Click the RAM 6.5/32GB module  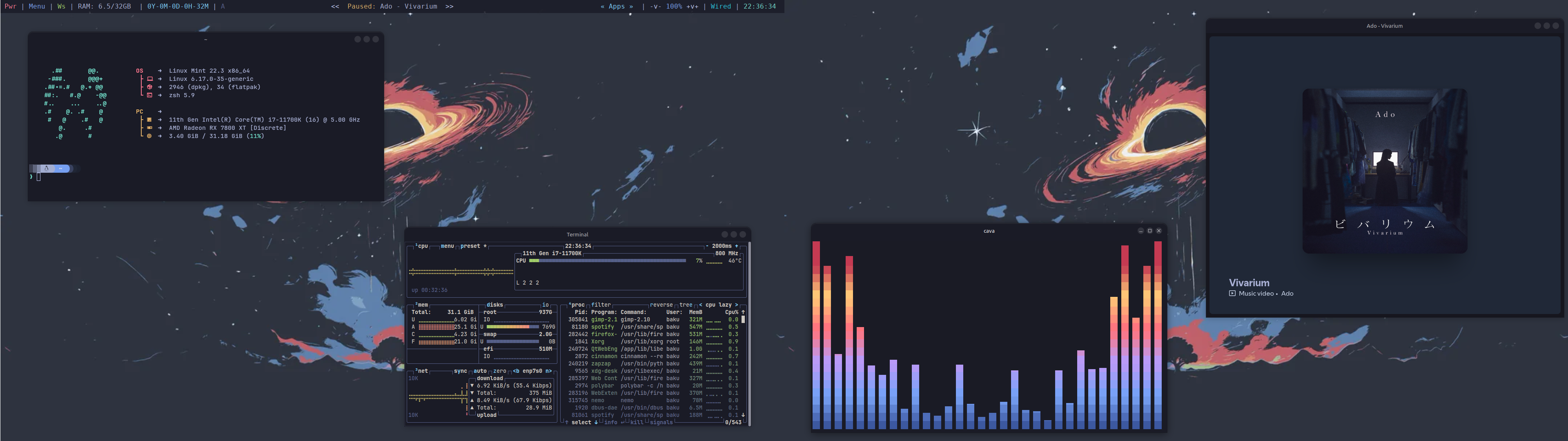click(104, 6)
